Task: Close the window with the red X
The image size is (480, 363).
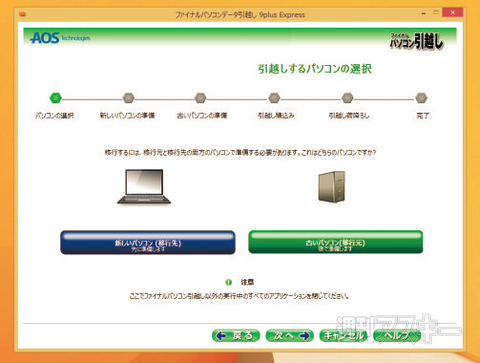Action: point(452,12)
